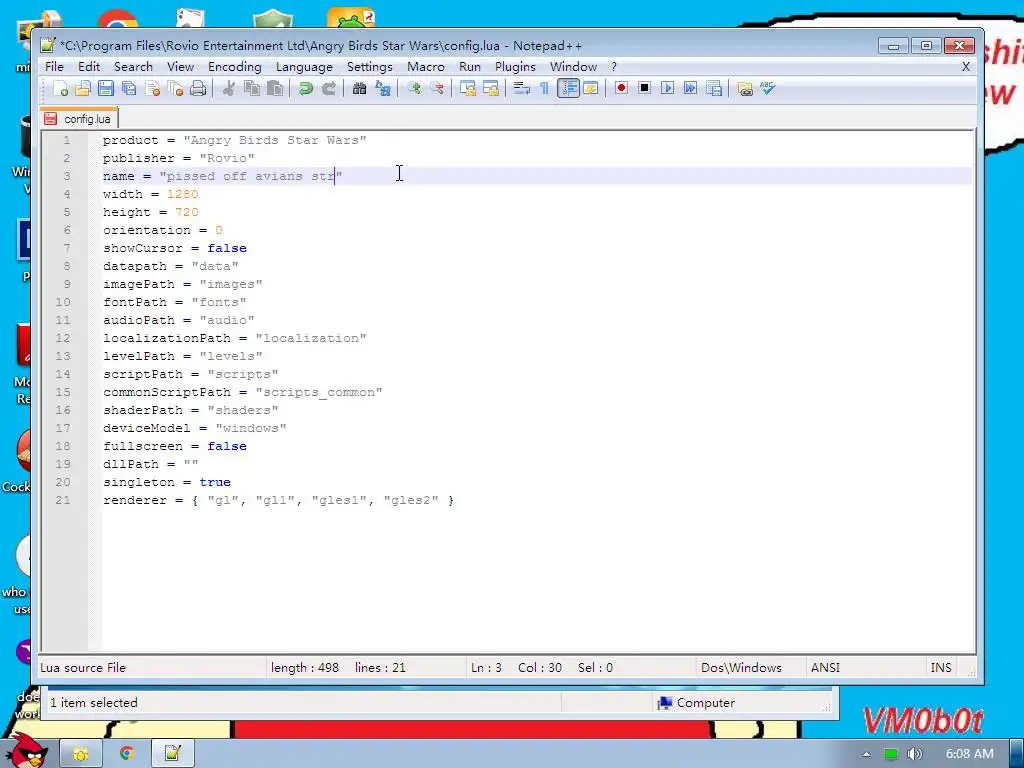1024x768 pixels.
Task: Open the View menu
Action: [180, 67]
